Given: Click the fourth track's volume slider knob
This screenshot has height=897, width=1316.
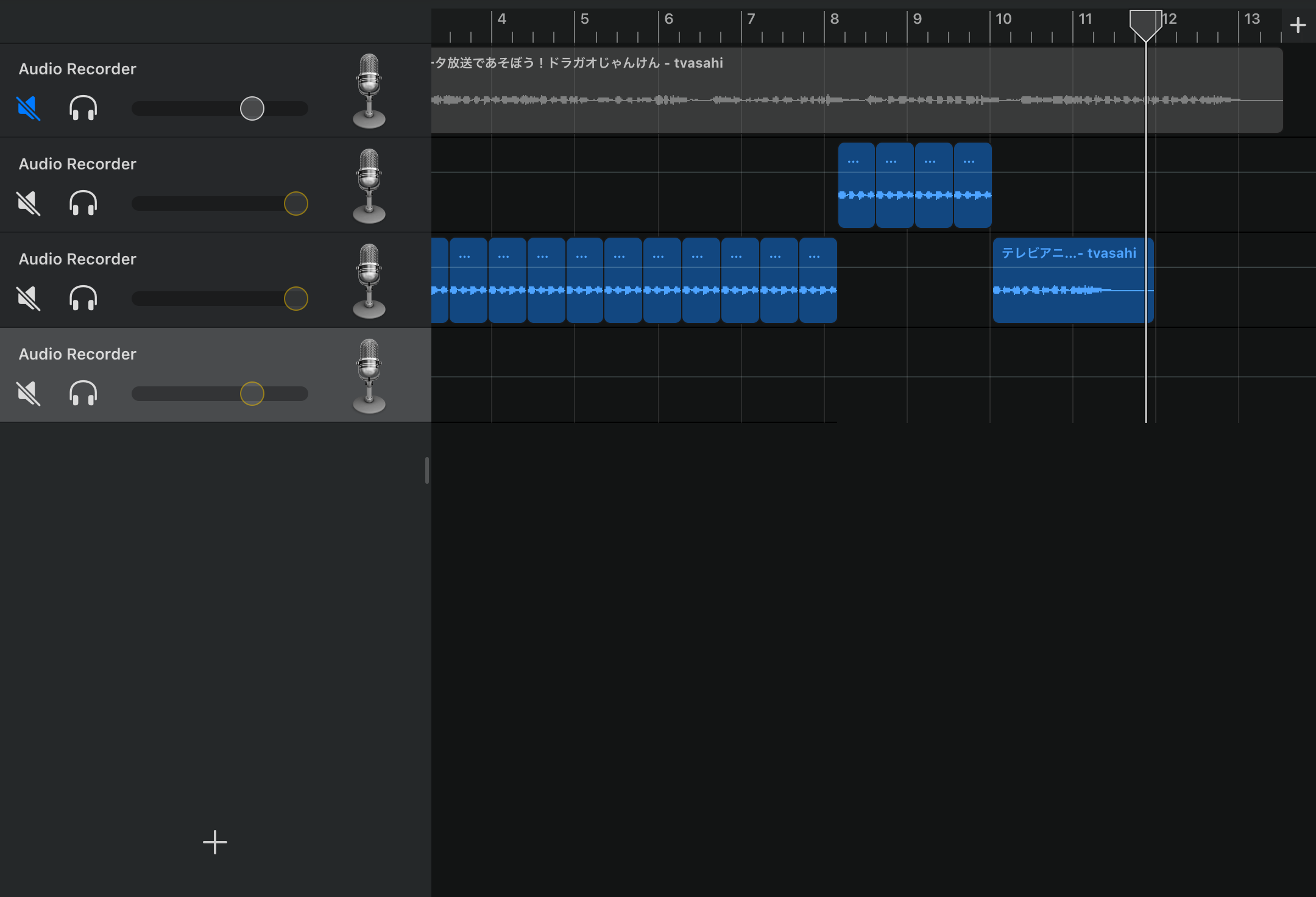Looking at the screenshot, I should (x=252, y=394).
